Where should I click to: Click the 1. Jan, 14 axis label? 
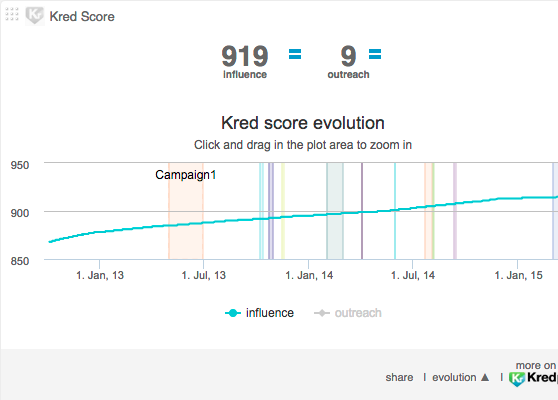point(309,275)
